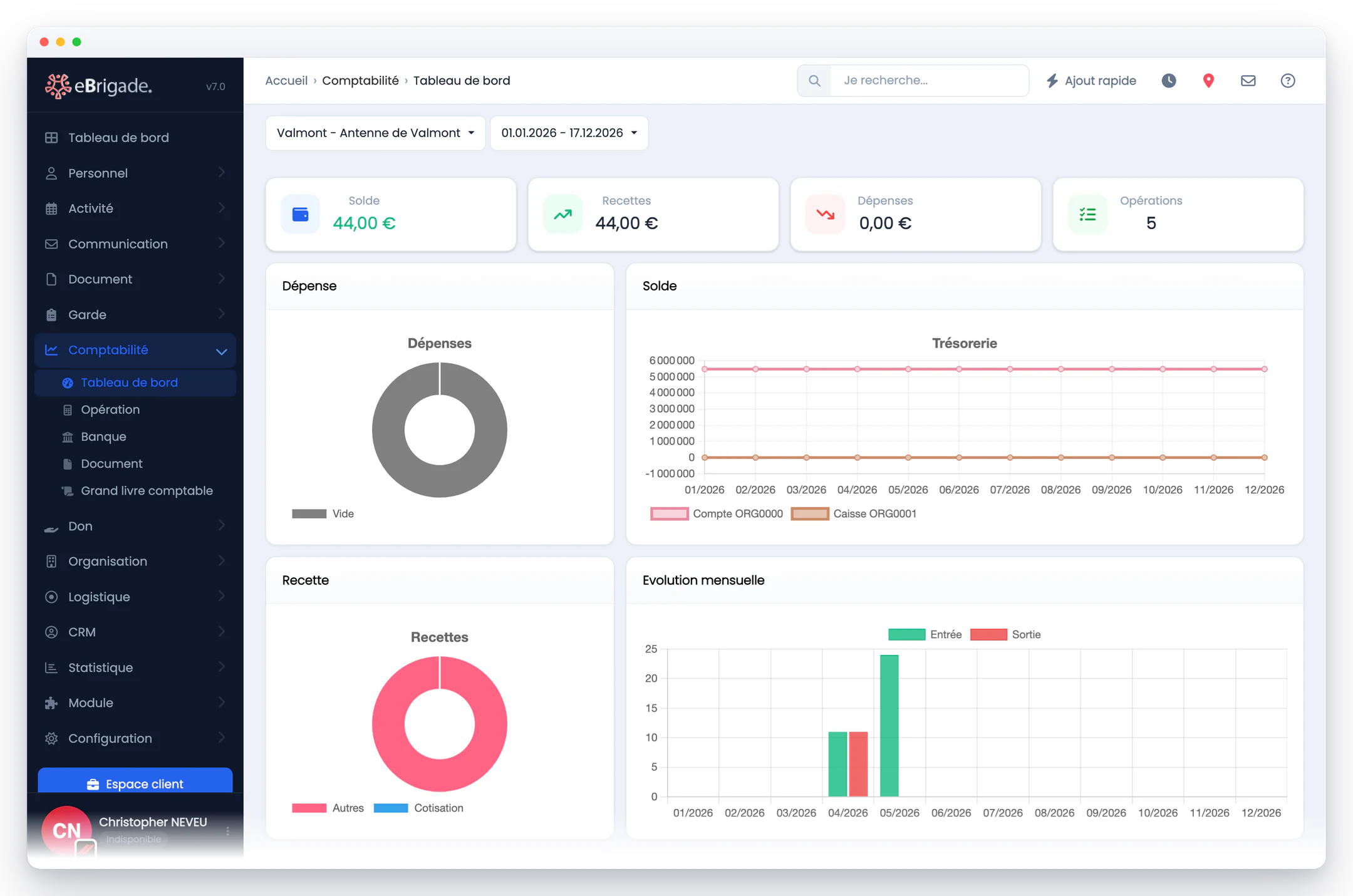Toggle the Sortie legend series

[x=1005, y=634]
